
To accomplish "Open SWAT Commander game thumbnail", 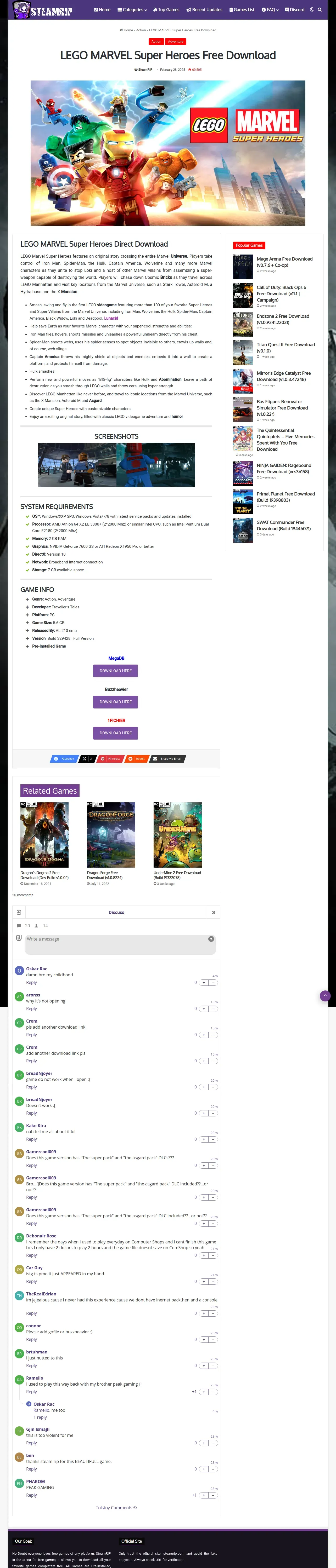I will [243, 530].
